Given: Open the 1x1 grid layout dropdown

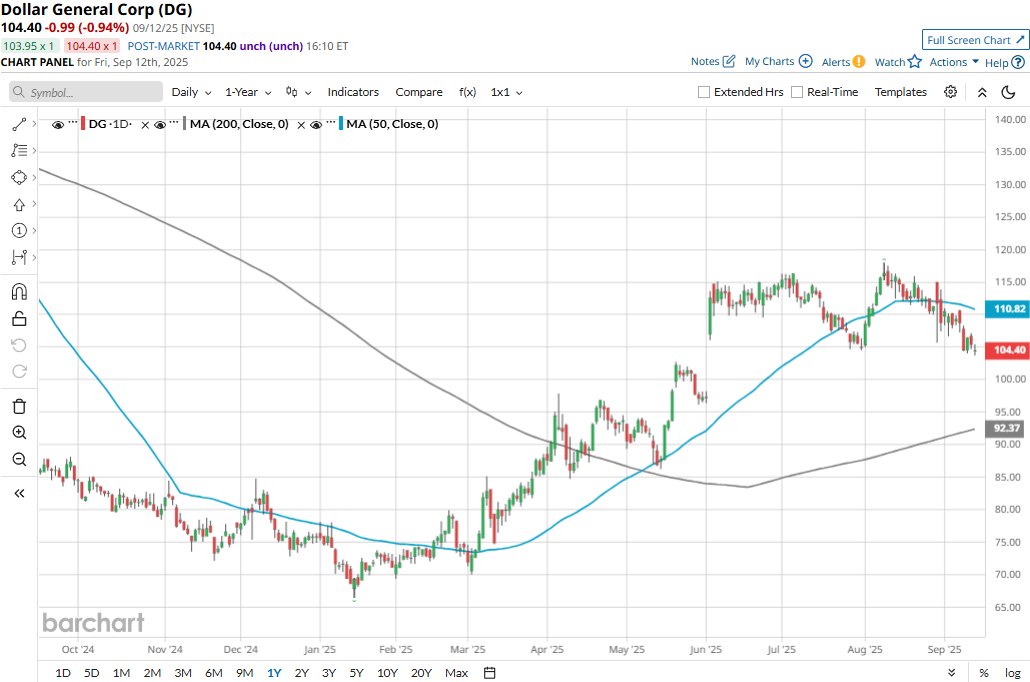Looking at the screenshot, I should click(506, 92).
